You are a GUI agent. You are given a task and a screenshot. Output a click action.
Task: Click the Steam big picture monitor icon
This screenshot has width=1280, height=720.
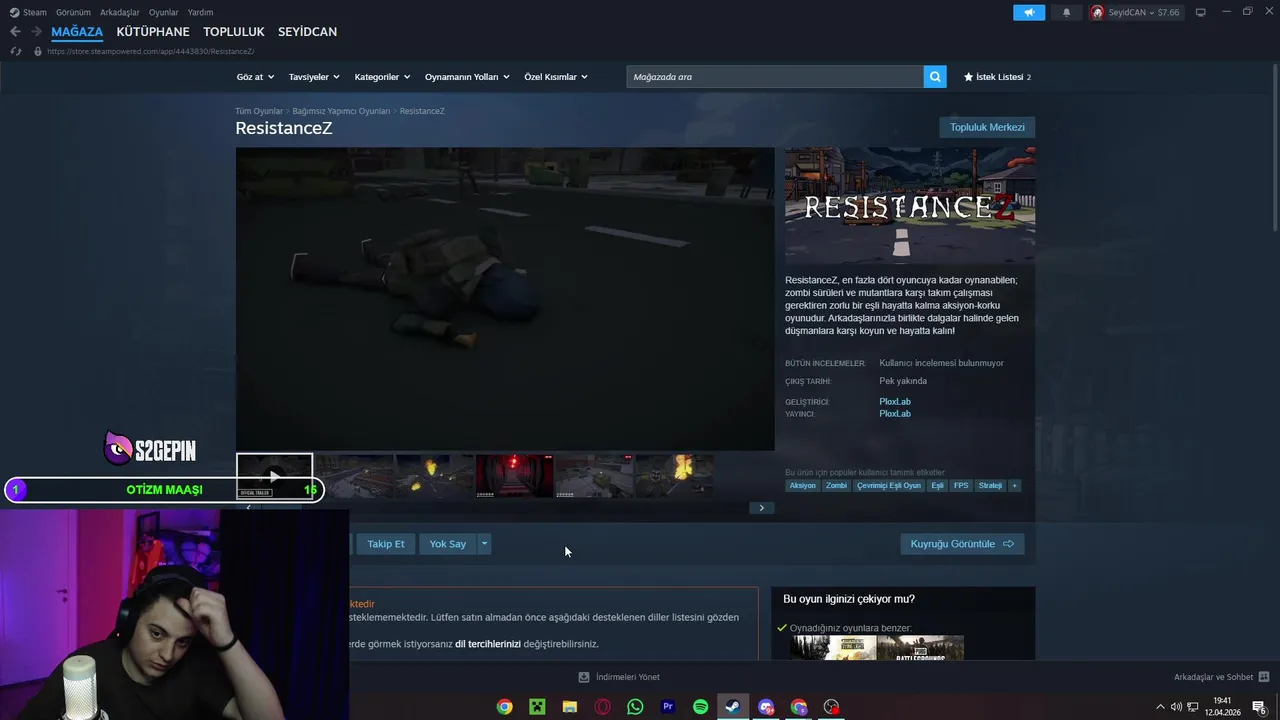point(1200,12)
